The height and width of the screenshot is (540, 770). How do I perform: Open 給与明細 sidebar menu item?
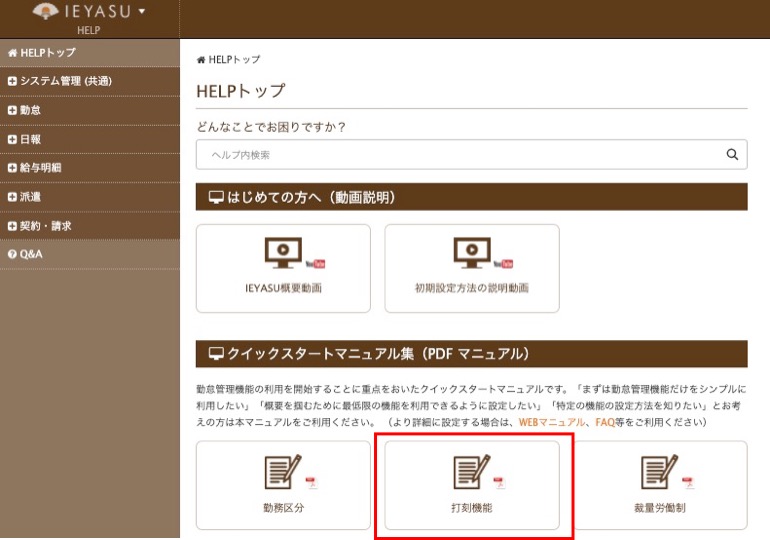point(90,168)
